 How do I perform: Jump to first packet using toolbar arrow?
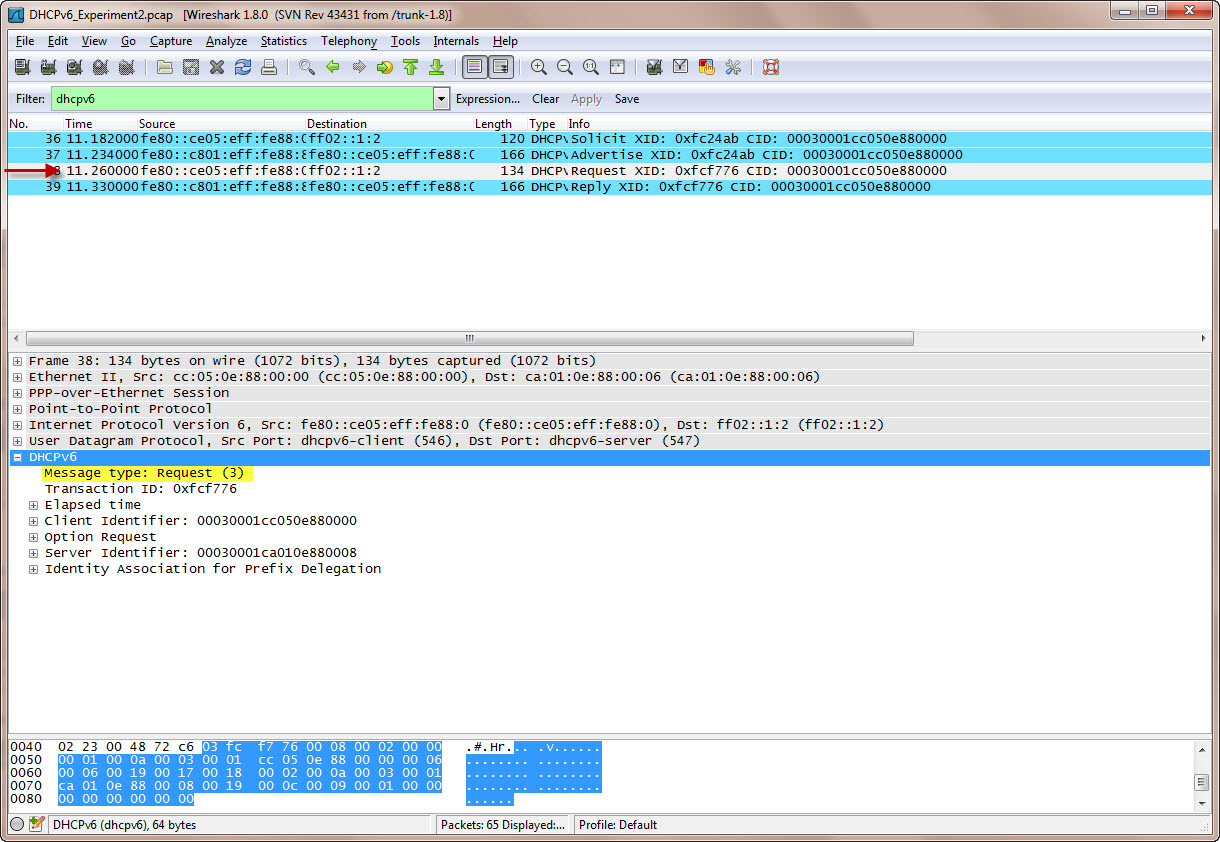(x=410, y=67)
